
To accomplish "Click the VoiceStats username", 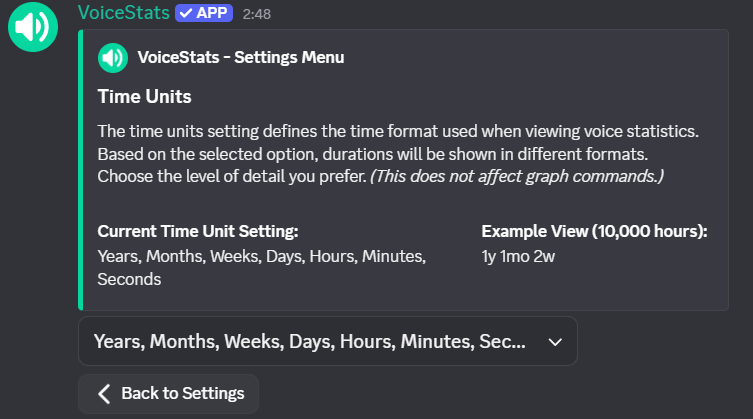I will 123,14.
